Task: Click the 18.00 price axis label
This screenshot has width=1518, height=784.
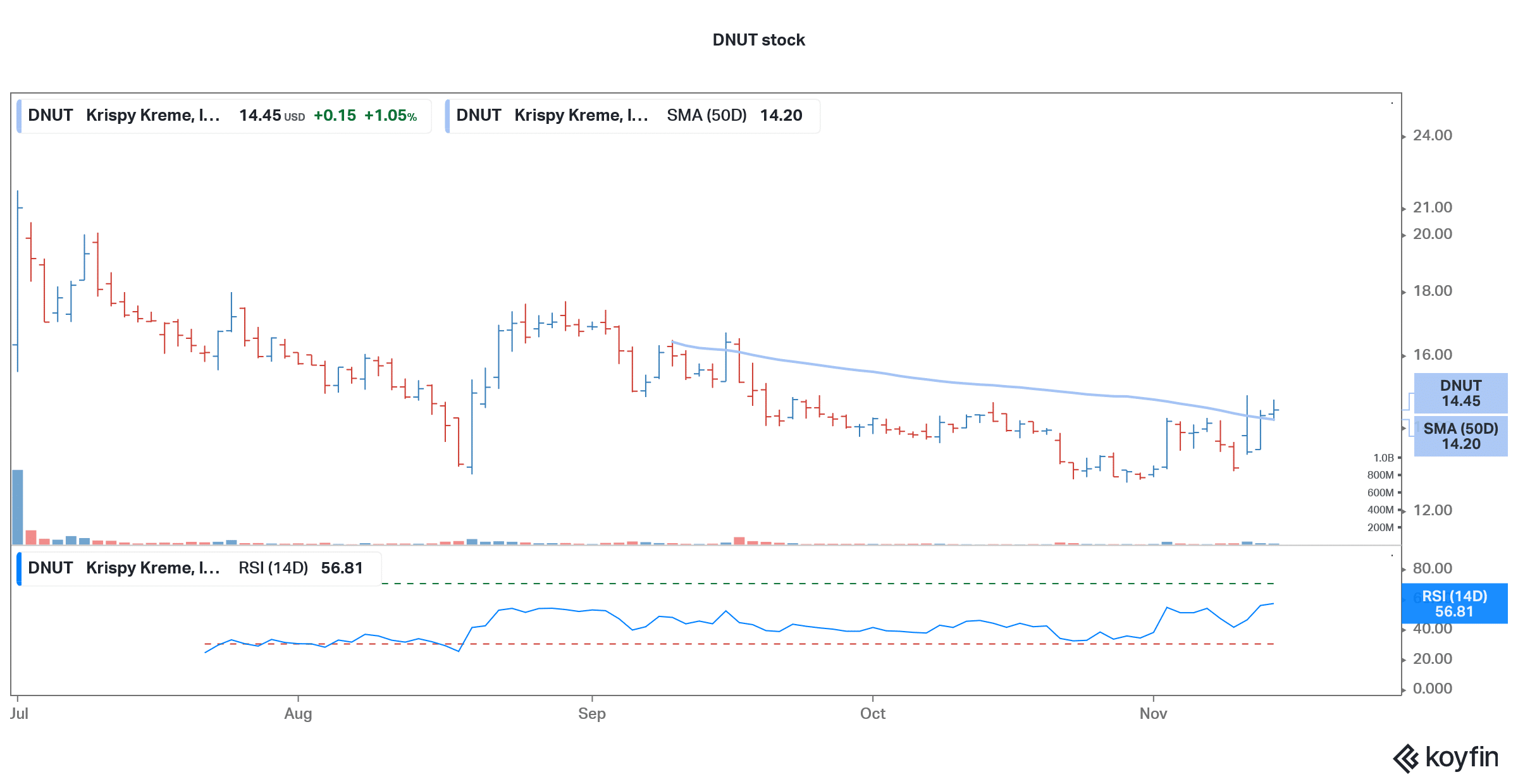Action: (1433, 291)
